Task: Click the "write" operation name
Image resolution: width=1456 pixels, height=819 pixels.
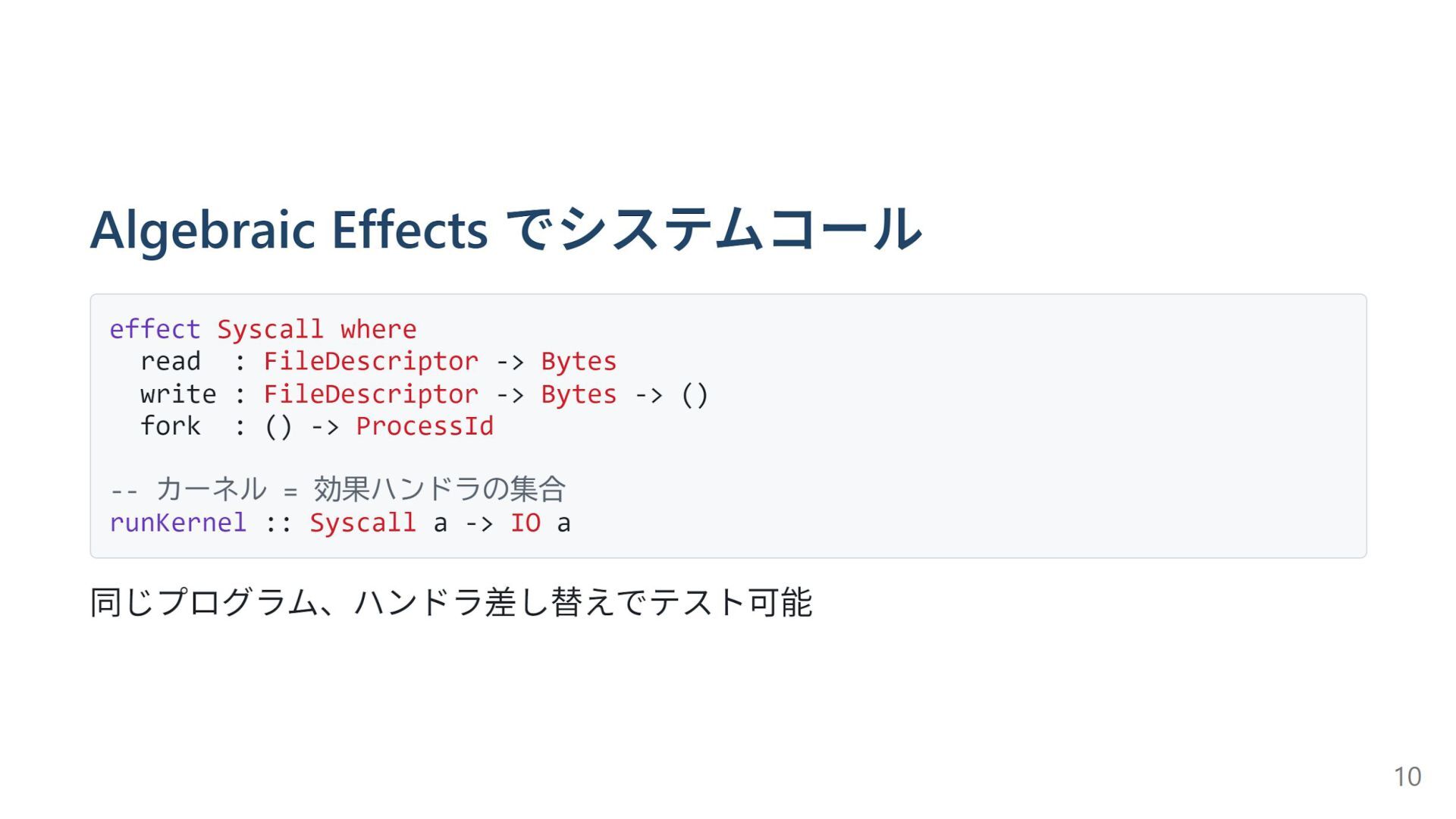Action: click(x=177, y=394)
